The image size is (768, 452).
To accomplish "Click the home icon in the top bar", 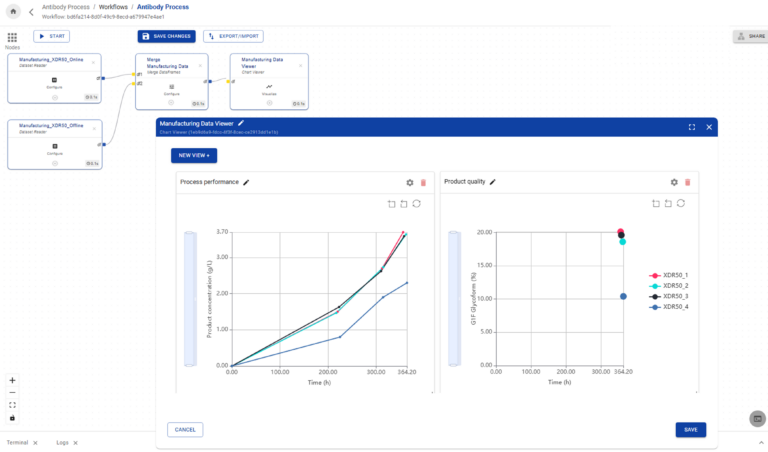I will [x=13, y=11].
